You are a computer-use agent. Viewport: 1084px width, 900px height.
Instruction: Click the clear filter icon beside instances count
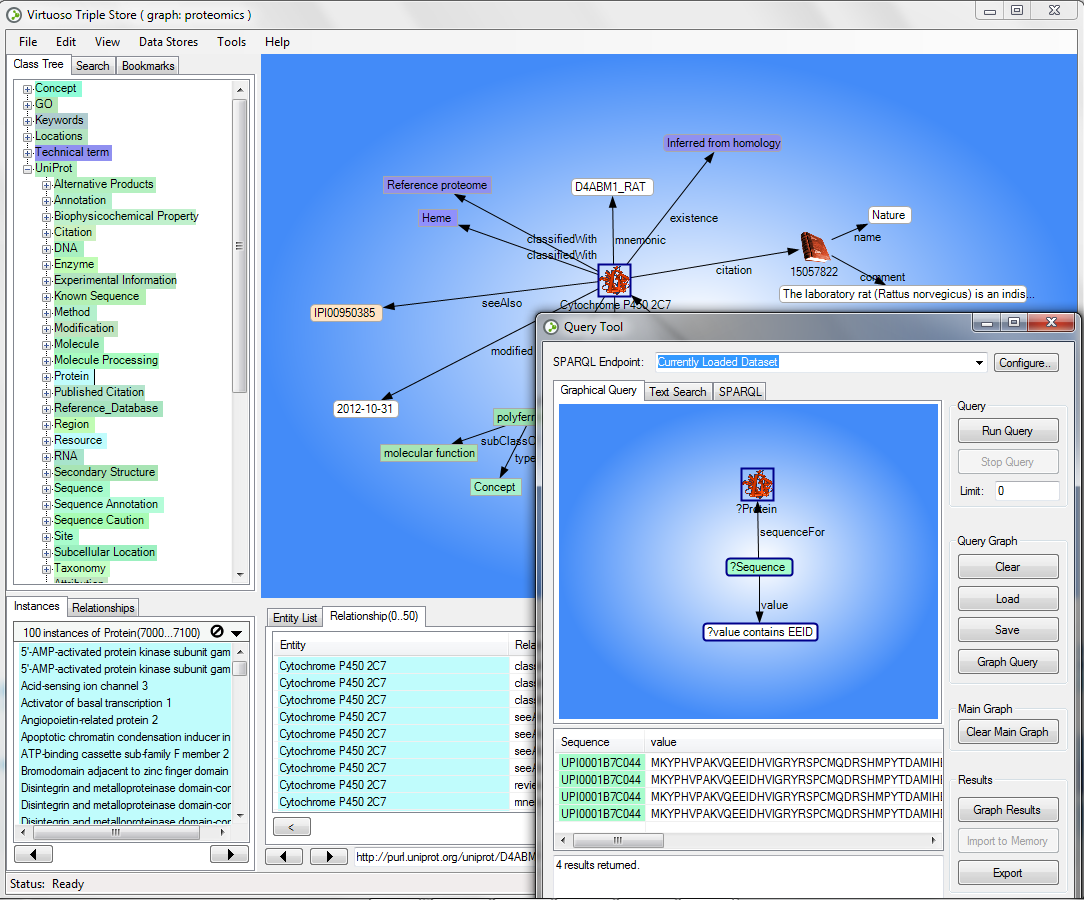(x=217, y=632)
